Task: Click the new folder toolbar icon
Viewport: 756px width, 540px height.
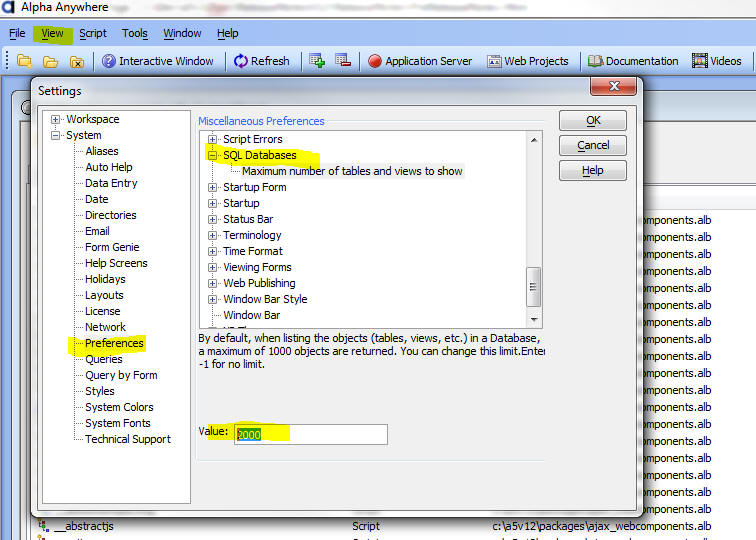Action: click(x=24, y=61)
